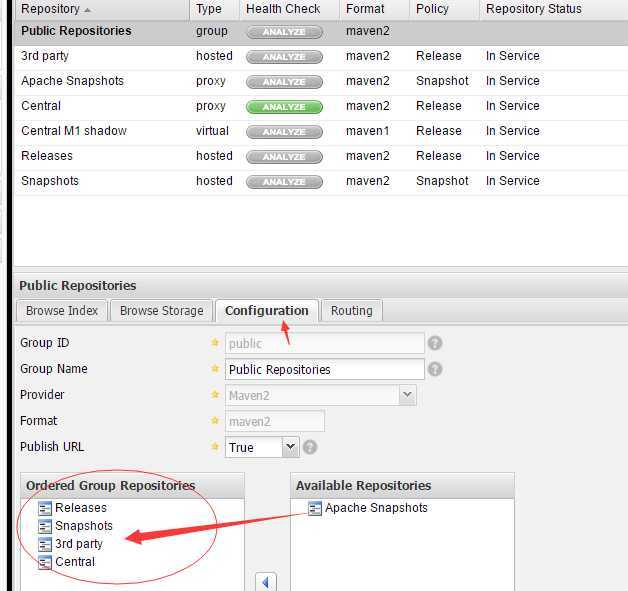
Task: Click the 'virtual' type cell
Action: (x=212, y=131)
